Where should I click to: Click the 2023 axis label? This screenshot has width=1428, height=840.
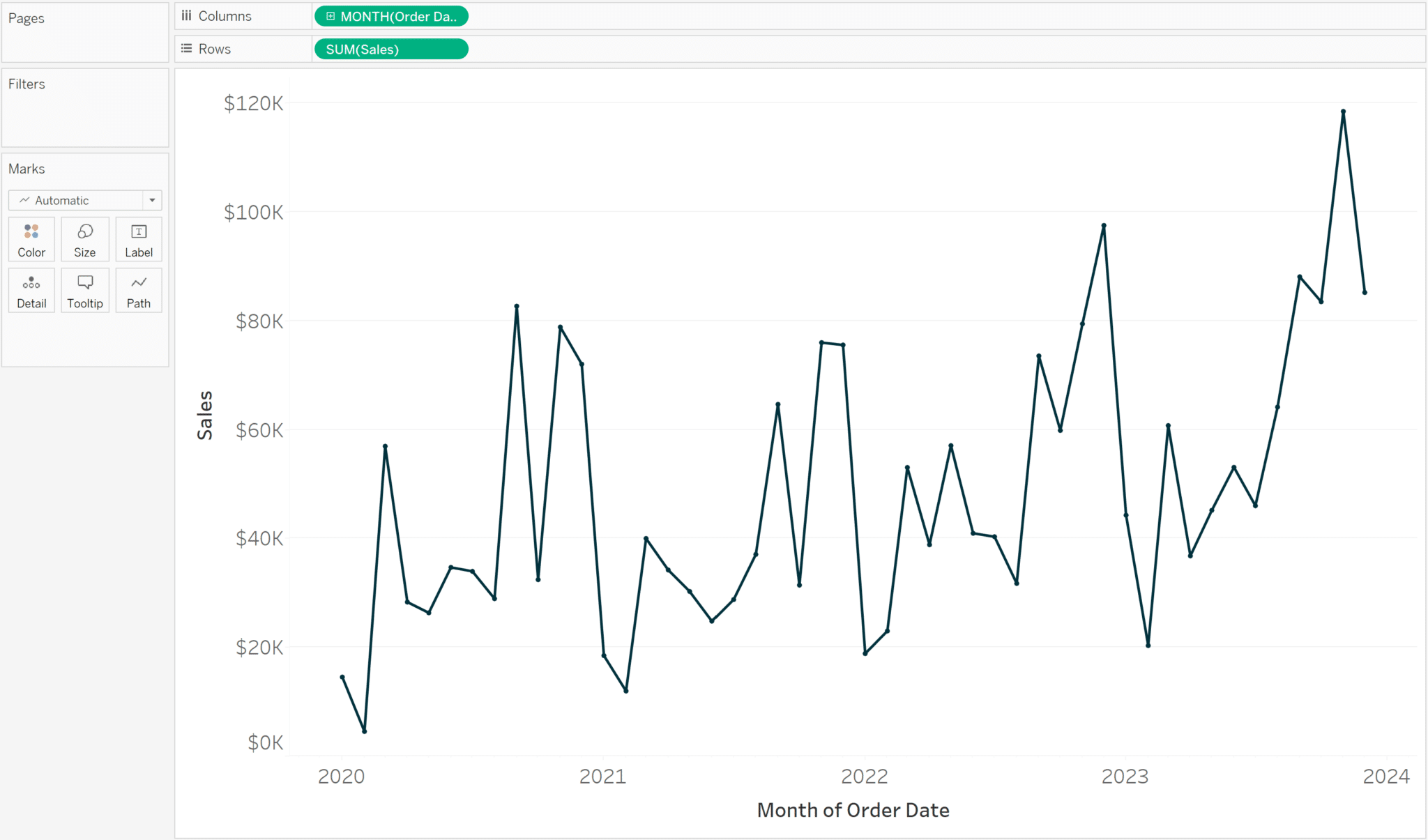point(1126,776)
